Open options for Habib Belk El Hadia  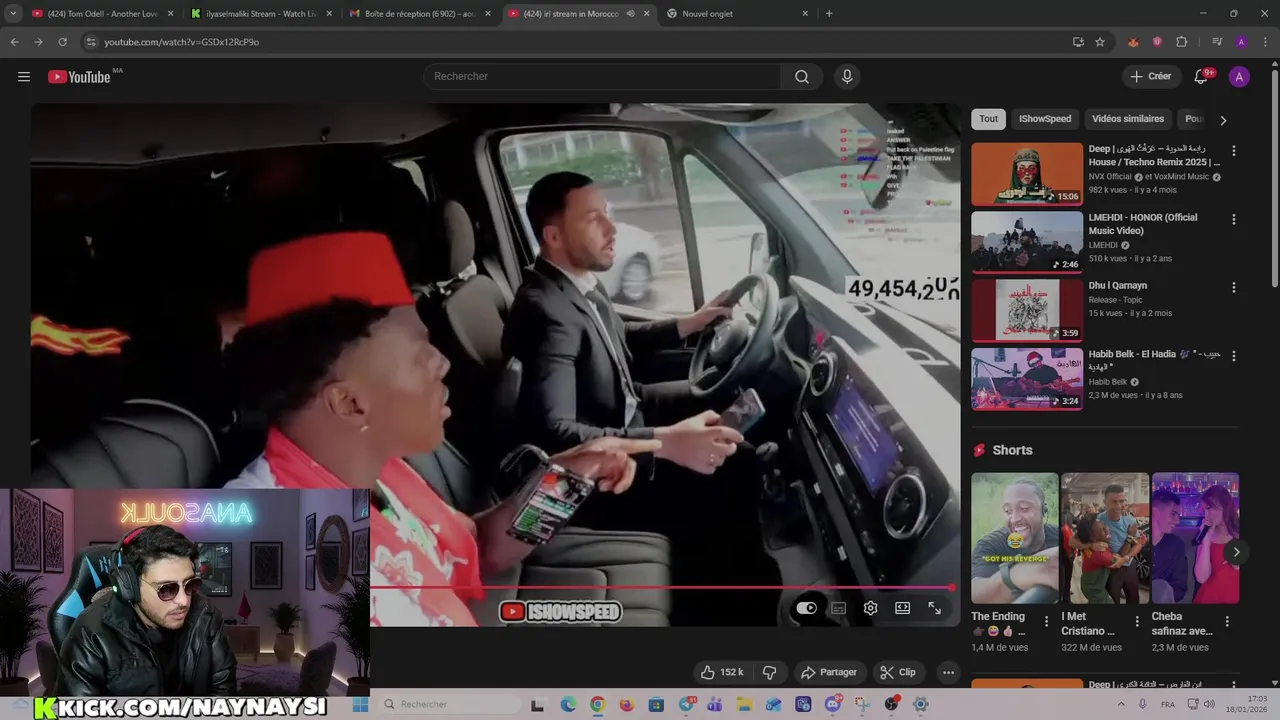(x=1233, y=356)
